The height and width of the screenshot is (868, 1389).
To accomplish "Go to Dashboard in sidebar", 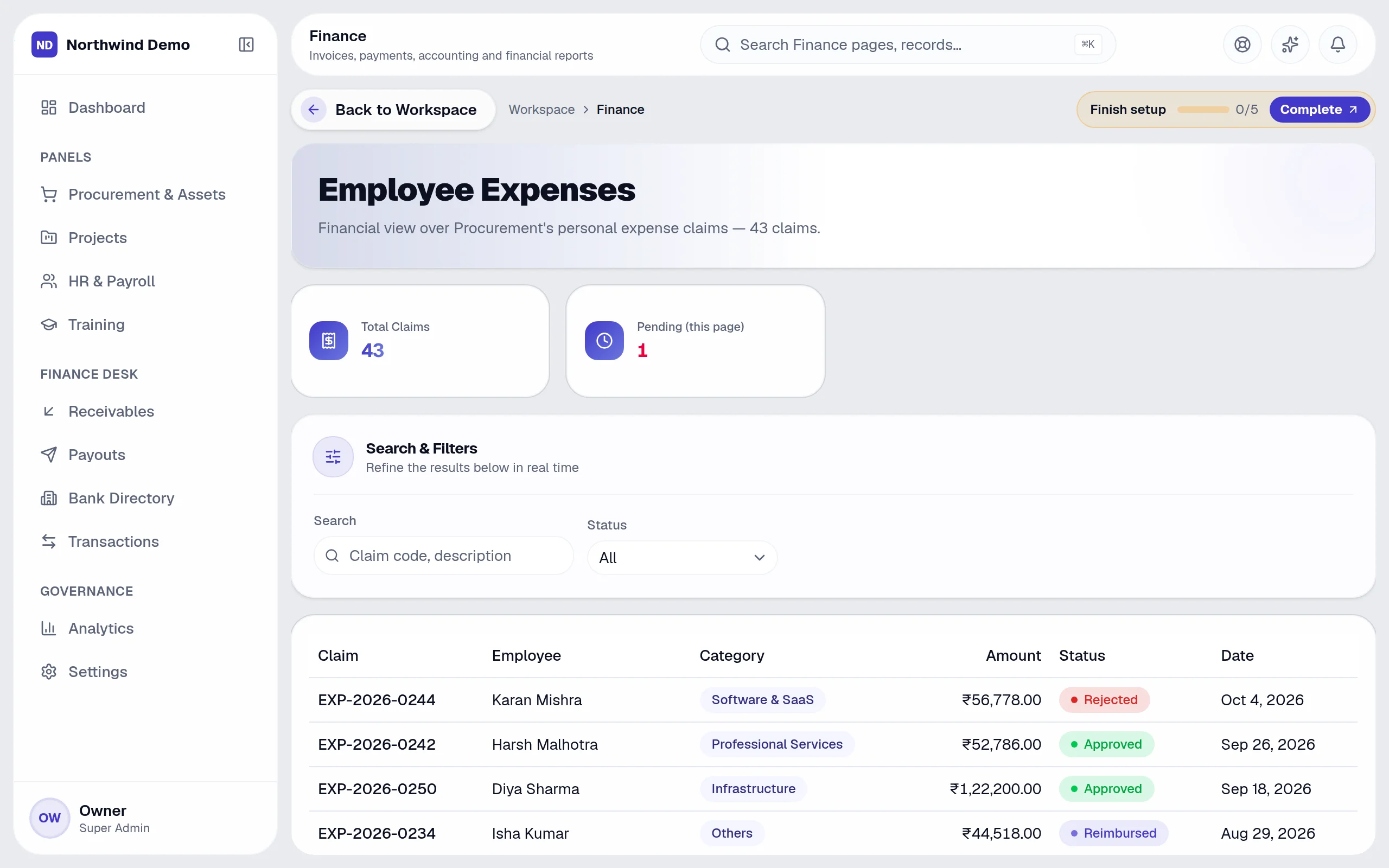I will point(106,108).
